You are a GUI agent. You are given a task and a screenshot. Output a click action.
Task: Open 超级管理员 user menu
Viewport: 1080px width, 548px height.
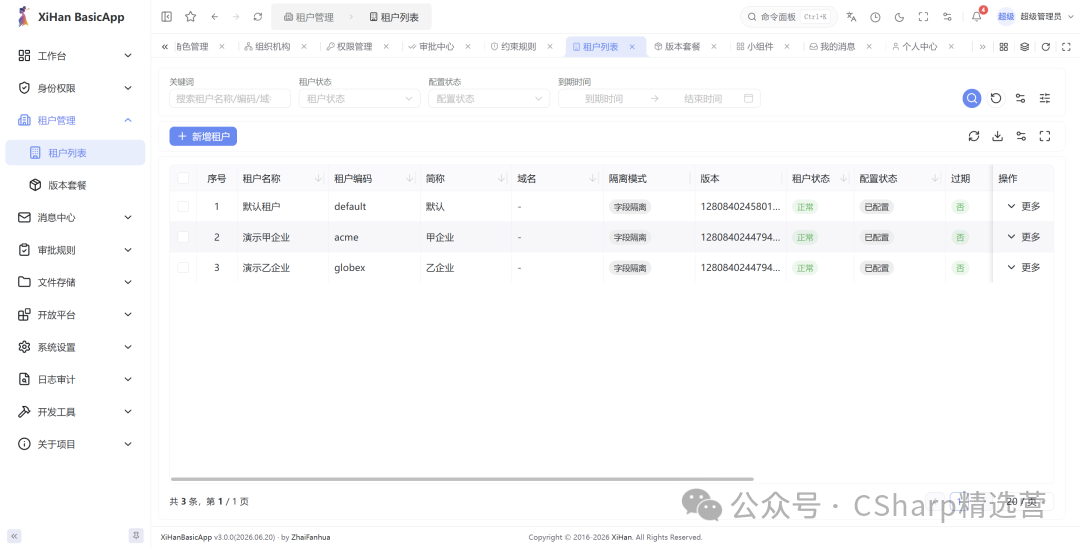point(1035,17)
